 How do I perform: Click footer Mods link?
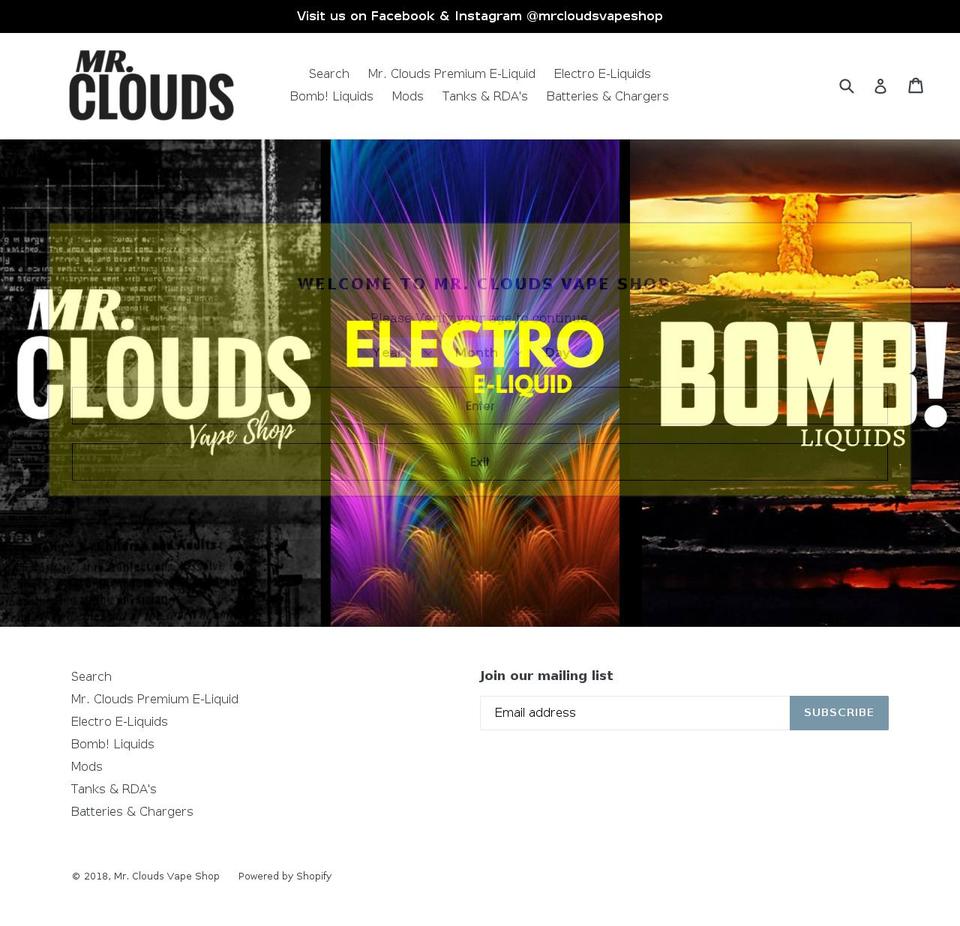86,767
